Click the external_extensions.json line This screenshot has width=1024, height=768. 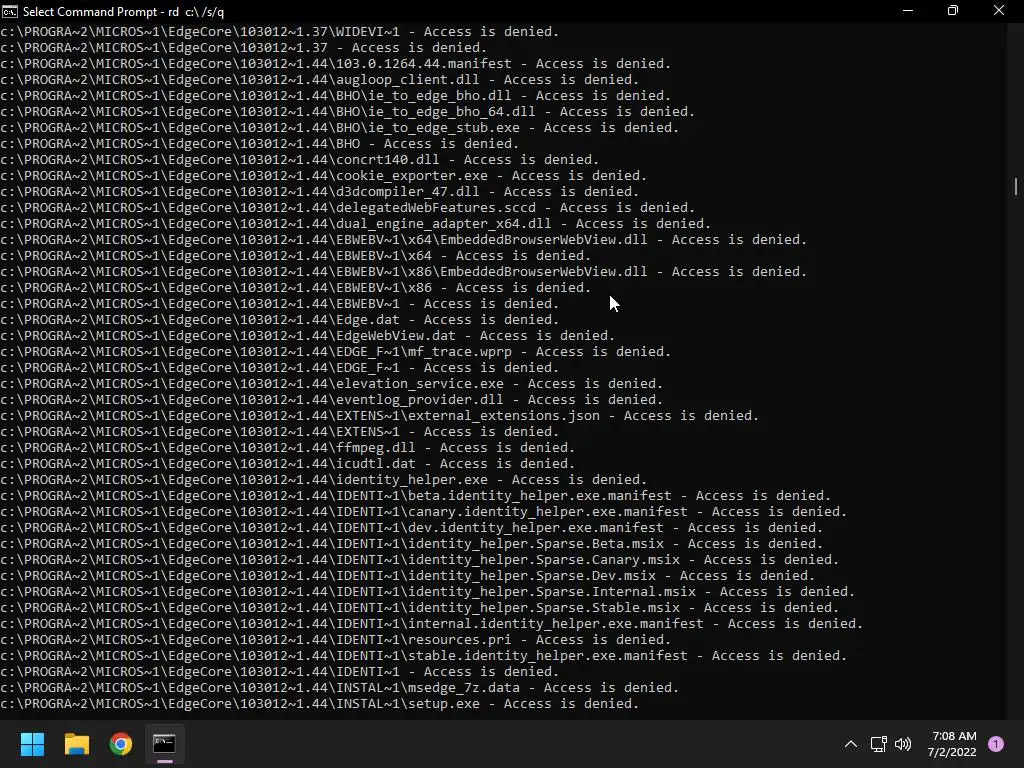(x=379, y=415)
